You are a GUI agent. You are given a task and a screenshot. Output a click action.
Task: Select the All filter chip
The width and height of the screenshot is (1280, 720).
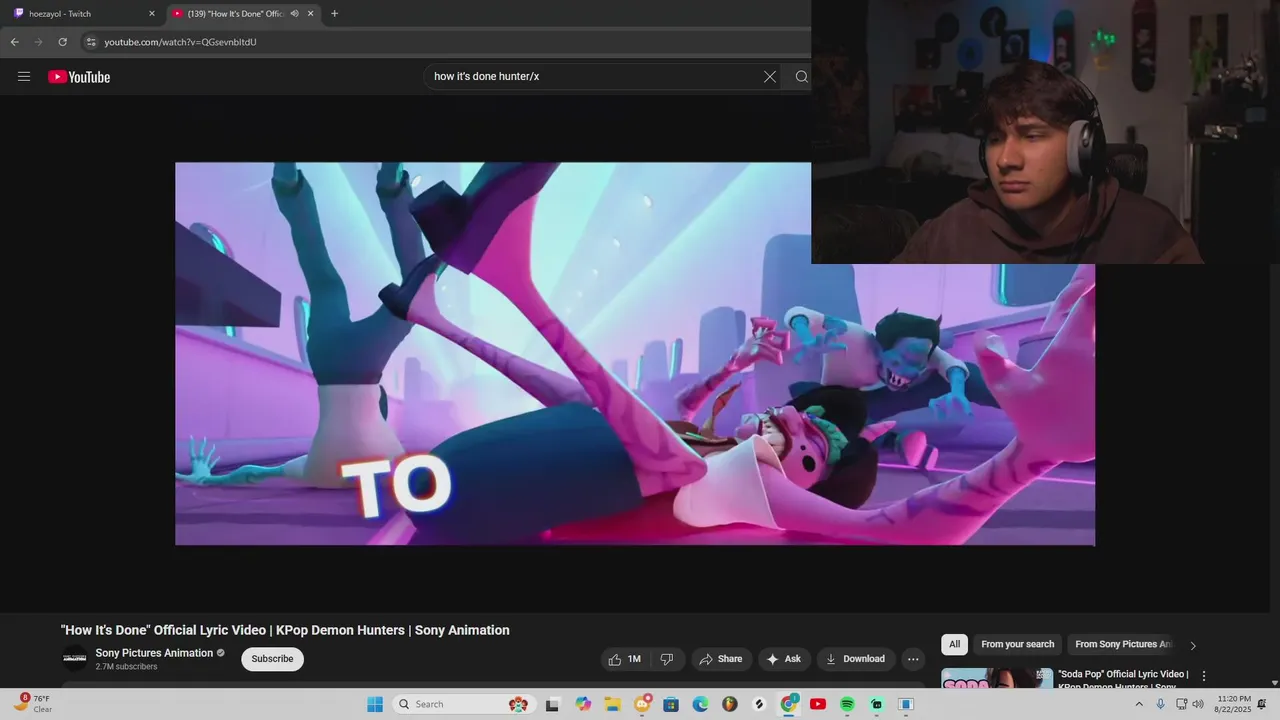[x=954, y=645]
